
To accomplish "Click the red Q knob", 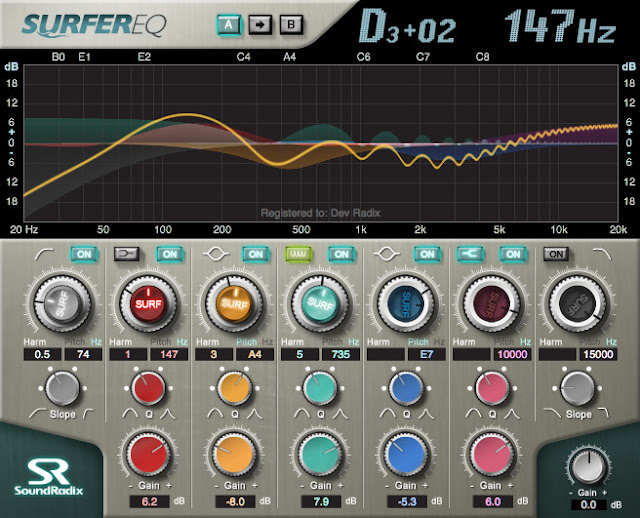I will (x=148, y=388).
